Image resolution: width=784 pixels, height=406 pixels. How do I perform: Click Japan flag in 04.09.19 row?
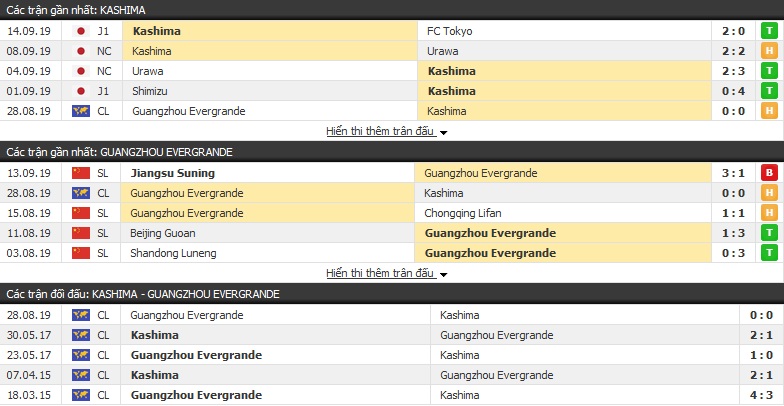click(x=80, y=71)
